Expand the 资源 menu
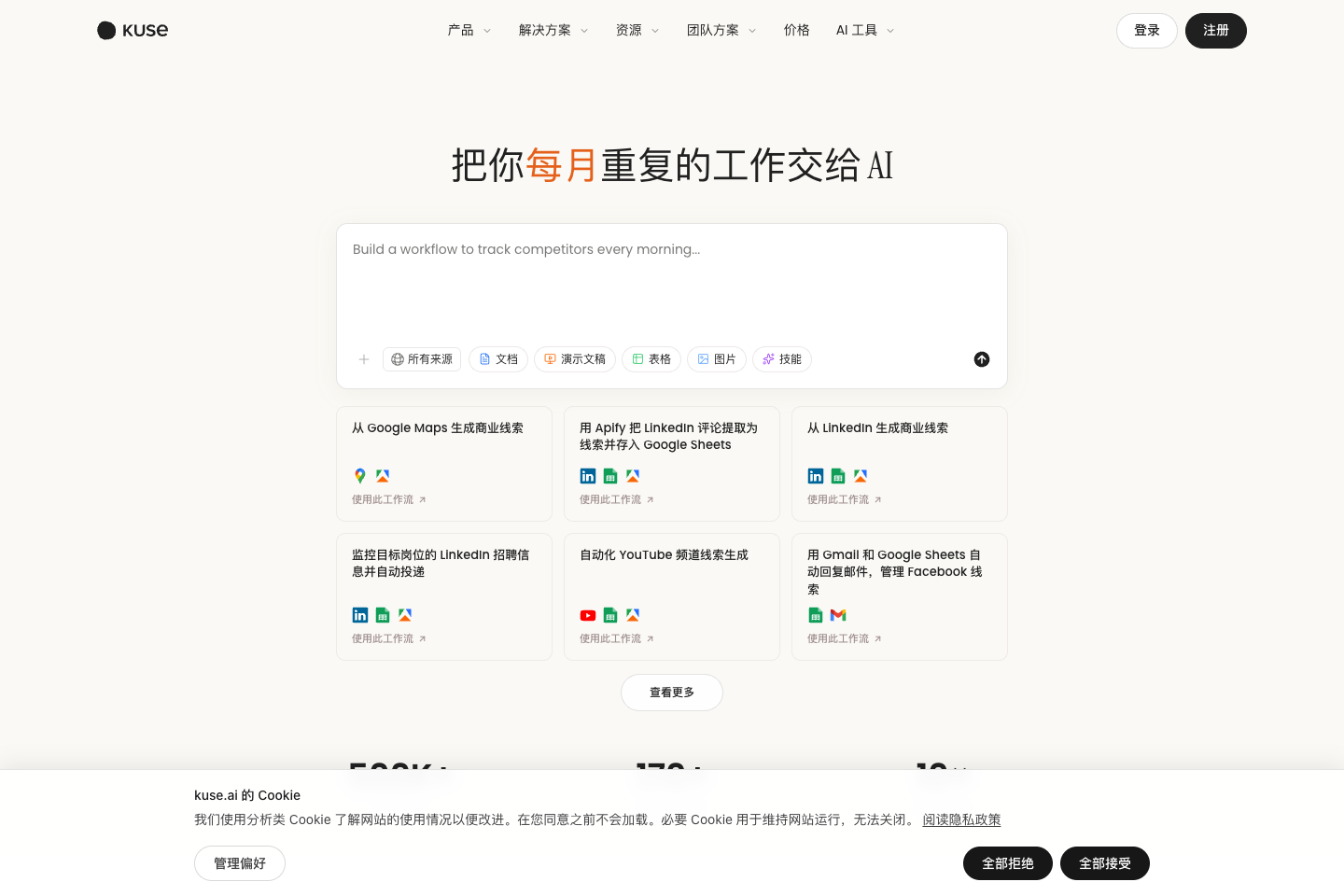This screenshot has width=1344, height=896. (x=637, y=30)
